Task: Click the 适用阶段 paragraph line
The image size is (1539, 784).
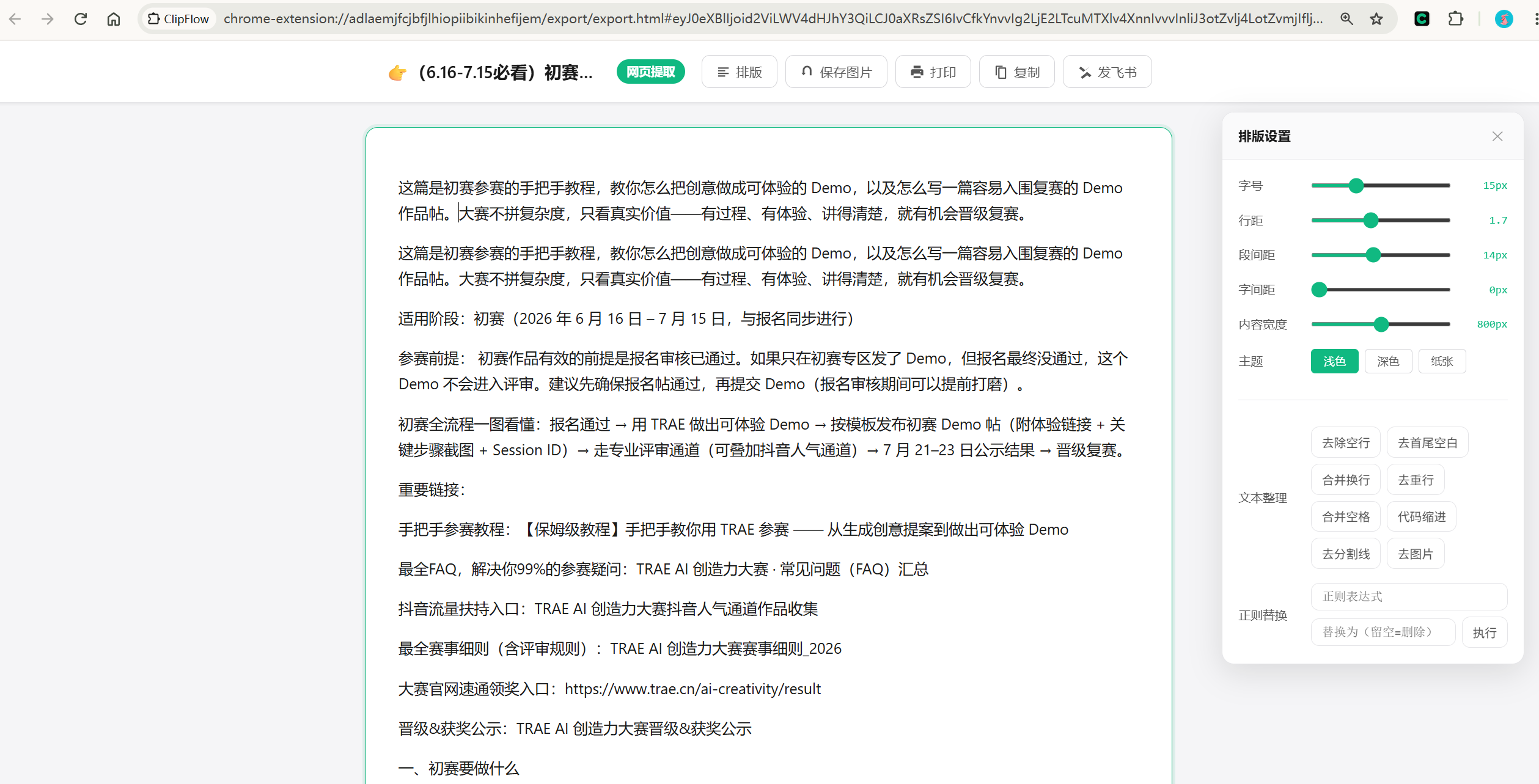Action: 626,318
